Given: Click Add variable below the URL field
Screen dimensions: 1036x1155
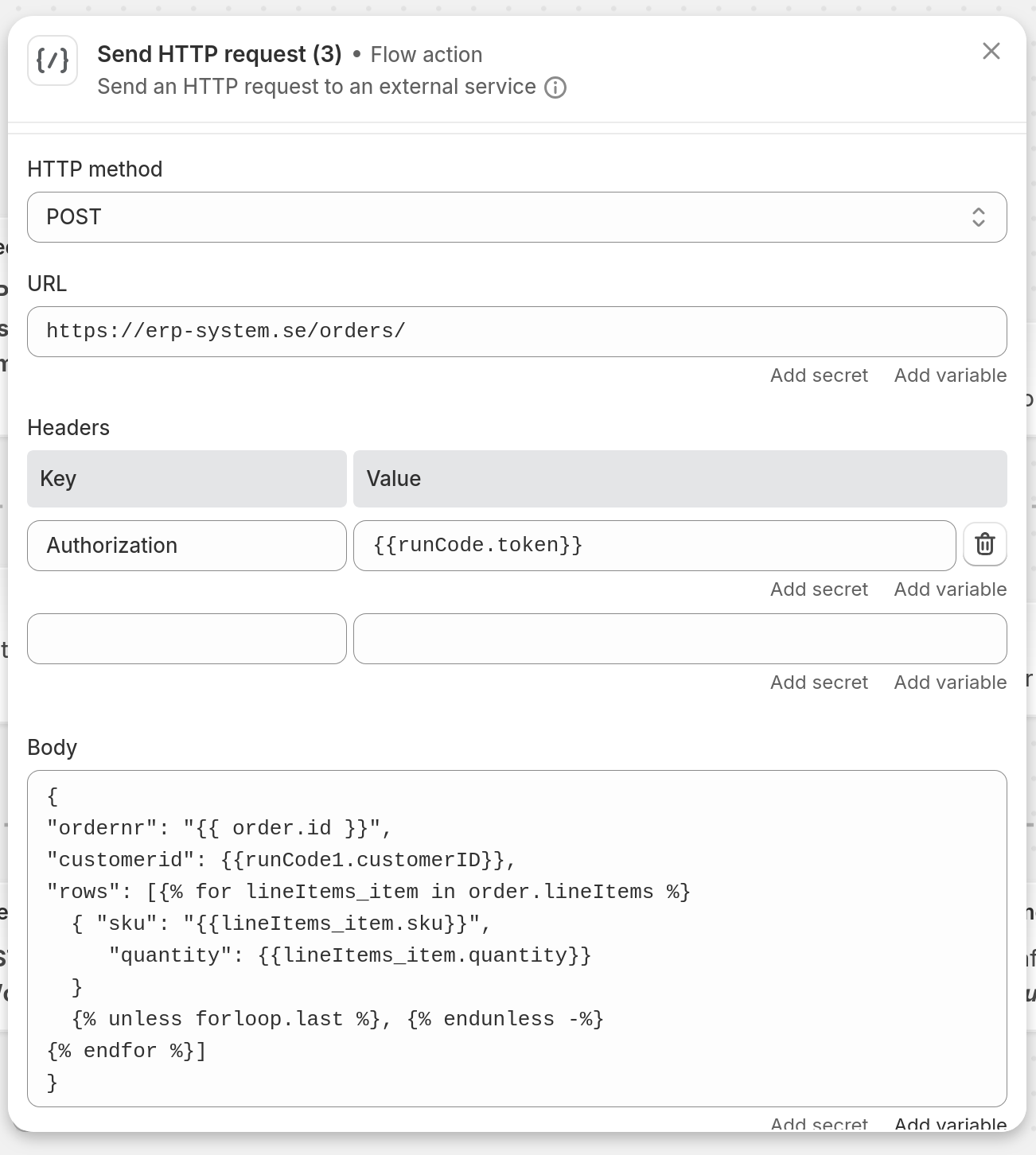Looking at the screenshot, I should click(950, 375).
